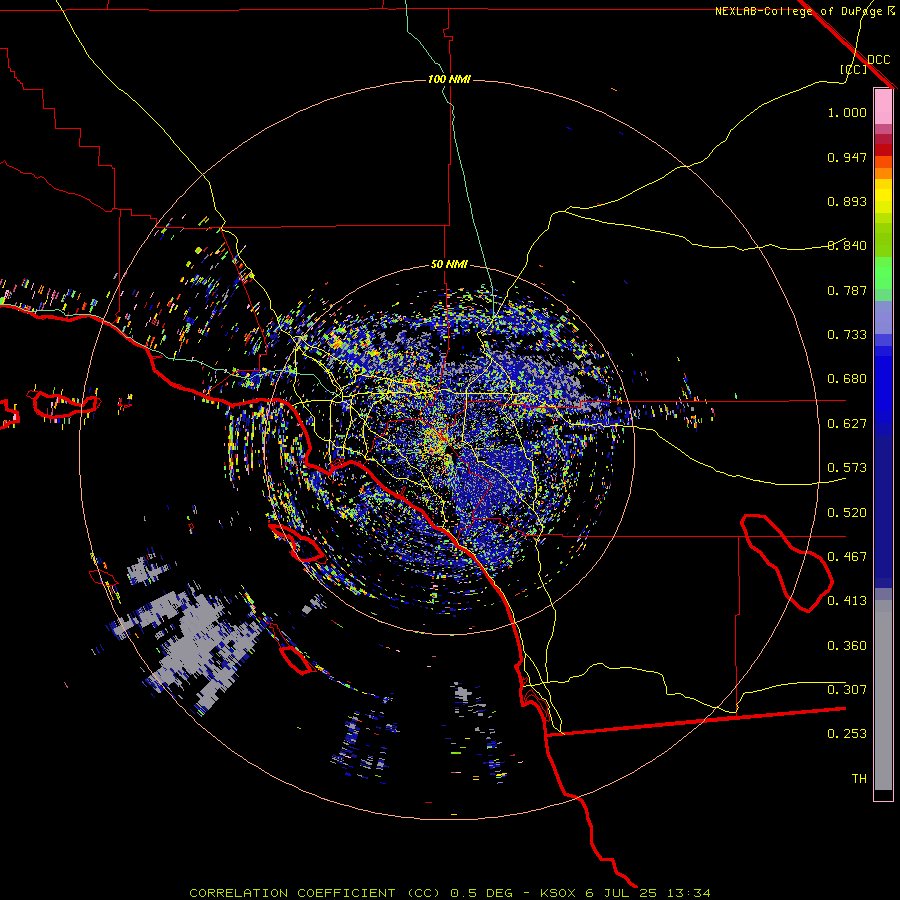Click the 0.893 scale value
This screenshot has height=900, width=900.
(847, 201)
